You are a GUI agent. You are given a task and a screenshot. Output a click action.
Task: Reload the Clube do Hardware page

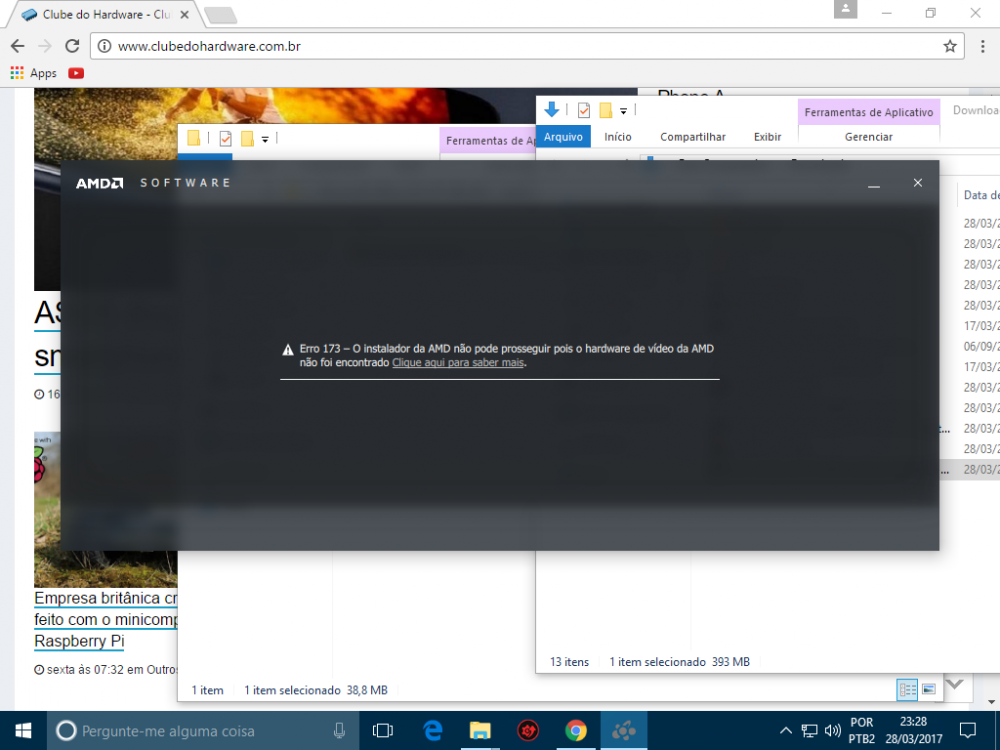tap(72, 46)
